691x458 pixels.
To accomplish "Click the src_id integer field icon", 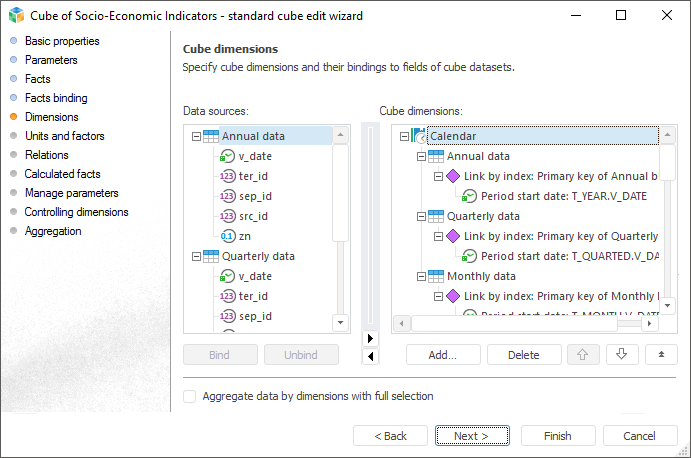I will click(228, 216).
